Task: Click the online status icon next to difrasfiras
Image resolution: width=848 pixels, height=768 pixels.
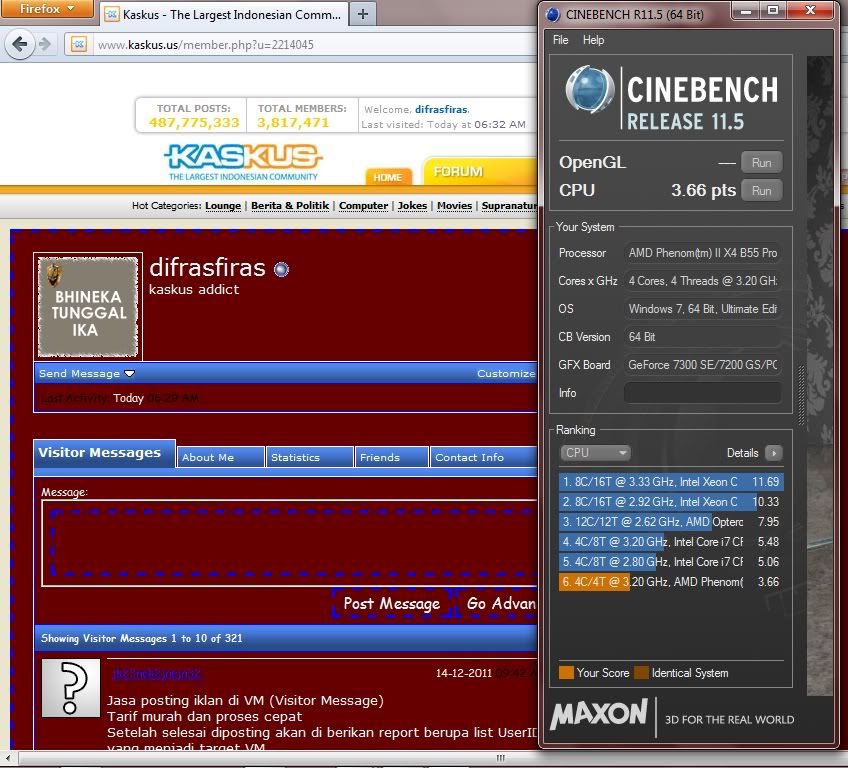Action: [x=281, y=269]
